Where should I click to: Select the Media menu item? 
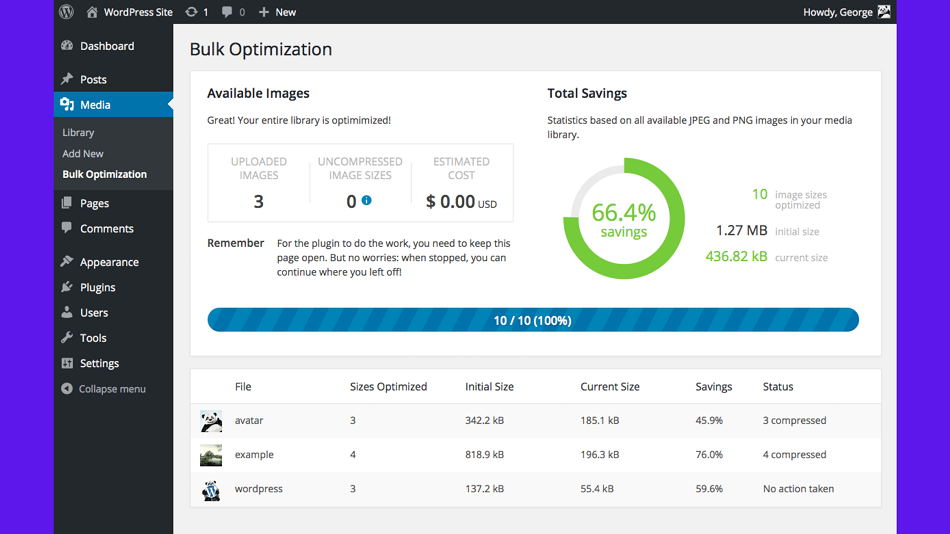[113, 105]
